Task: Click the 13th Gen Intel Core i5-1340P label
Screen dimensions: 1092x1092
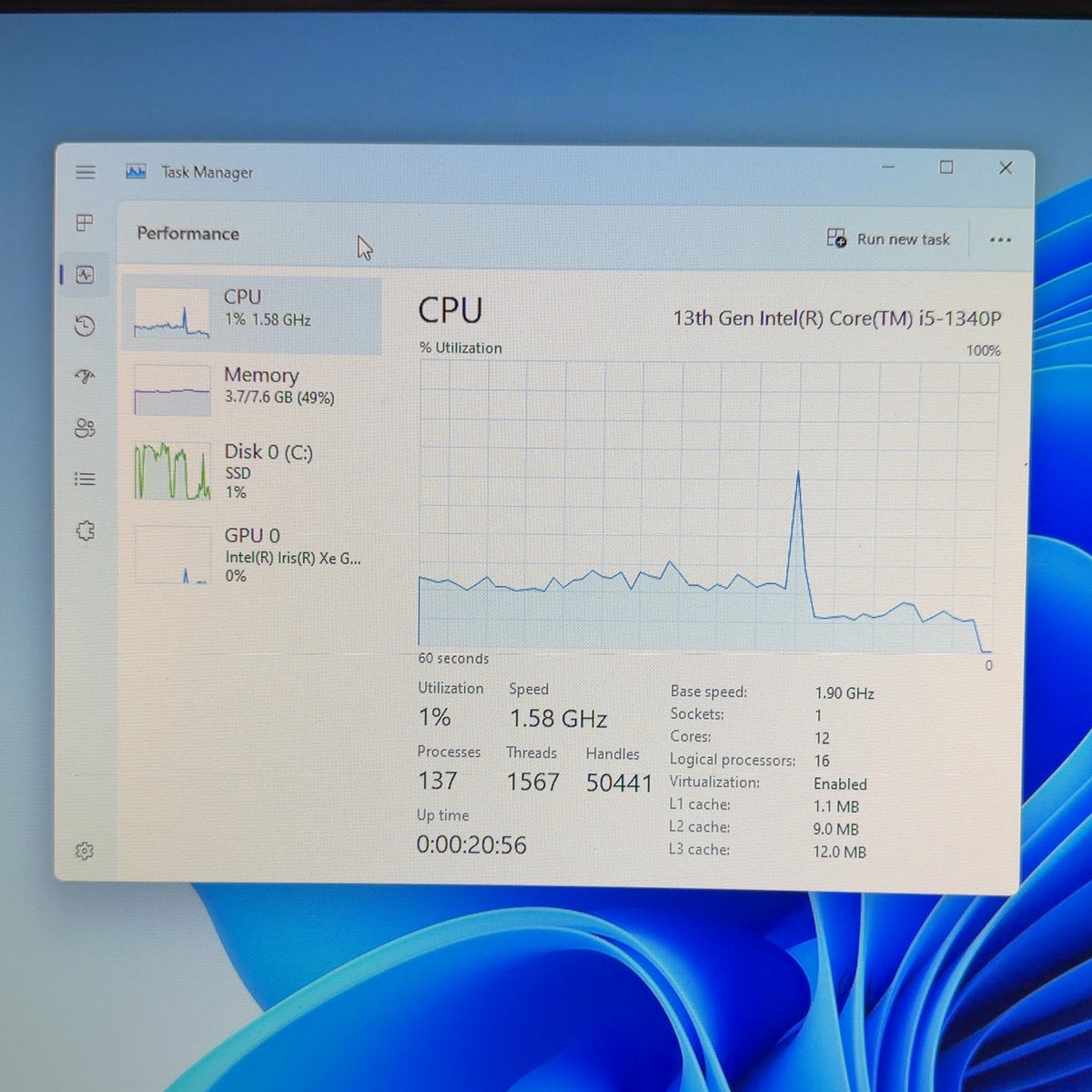Action: [837, 318]
